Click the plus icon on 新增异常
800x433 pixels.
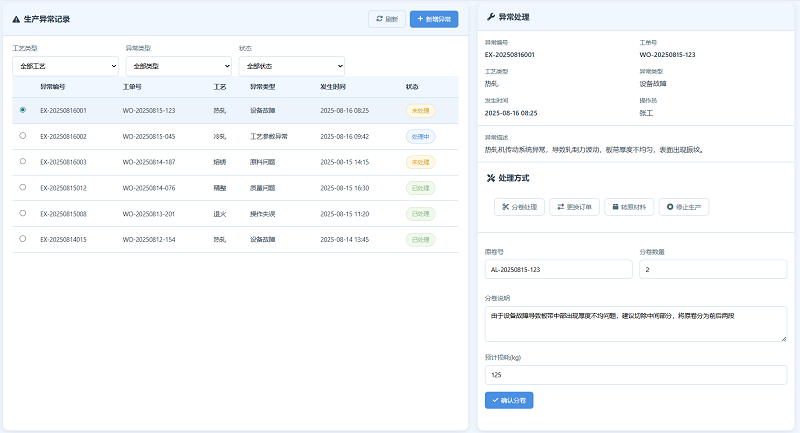pyautogui.click(x=419, y=19)
